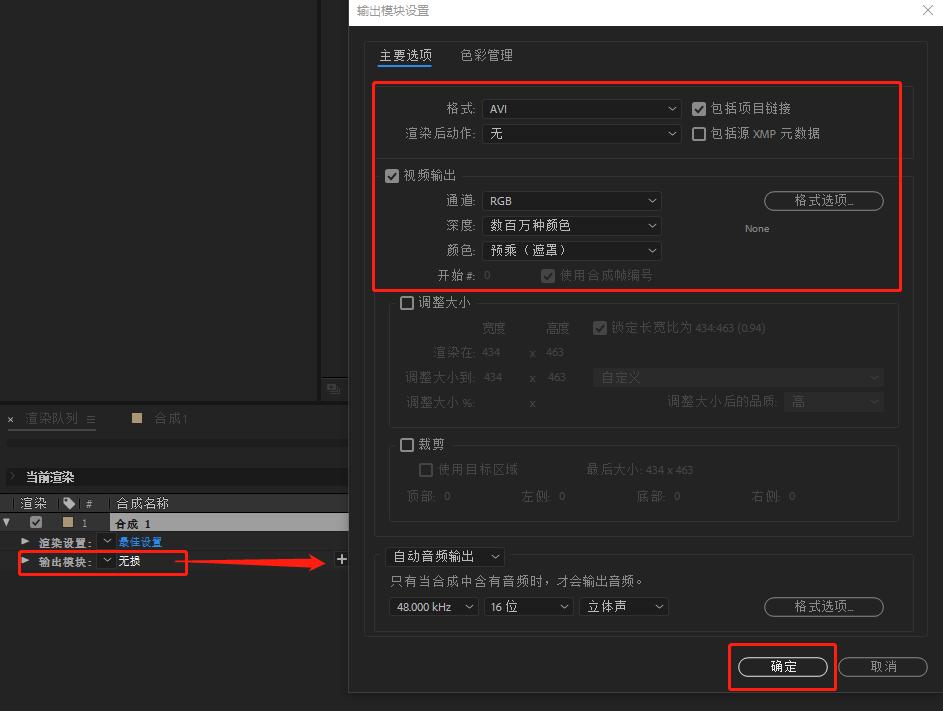Image resolution: width=943 pixels, height=711 pixels.
Task: Enable the 裁剪 checkbox
Action: point(406,444)
